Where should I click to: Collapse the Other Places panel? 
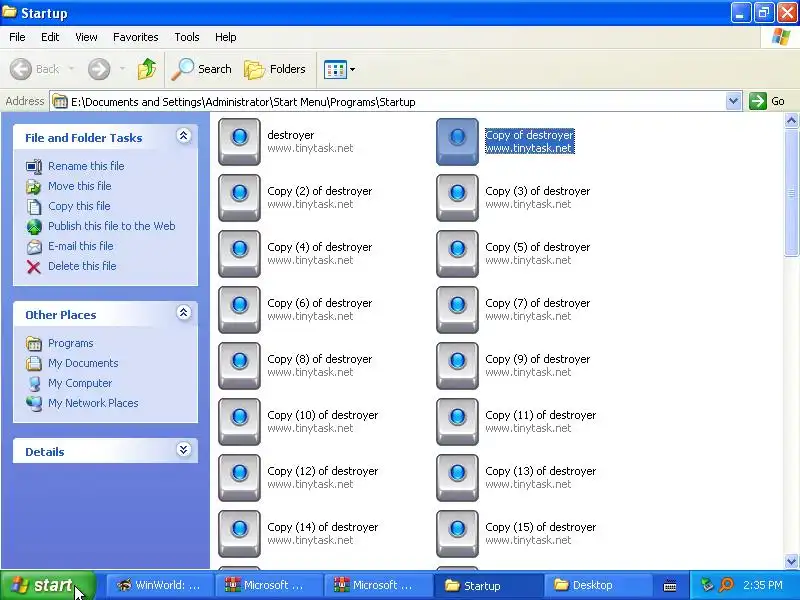184,313
